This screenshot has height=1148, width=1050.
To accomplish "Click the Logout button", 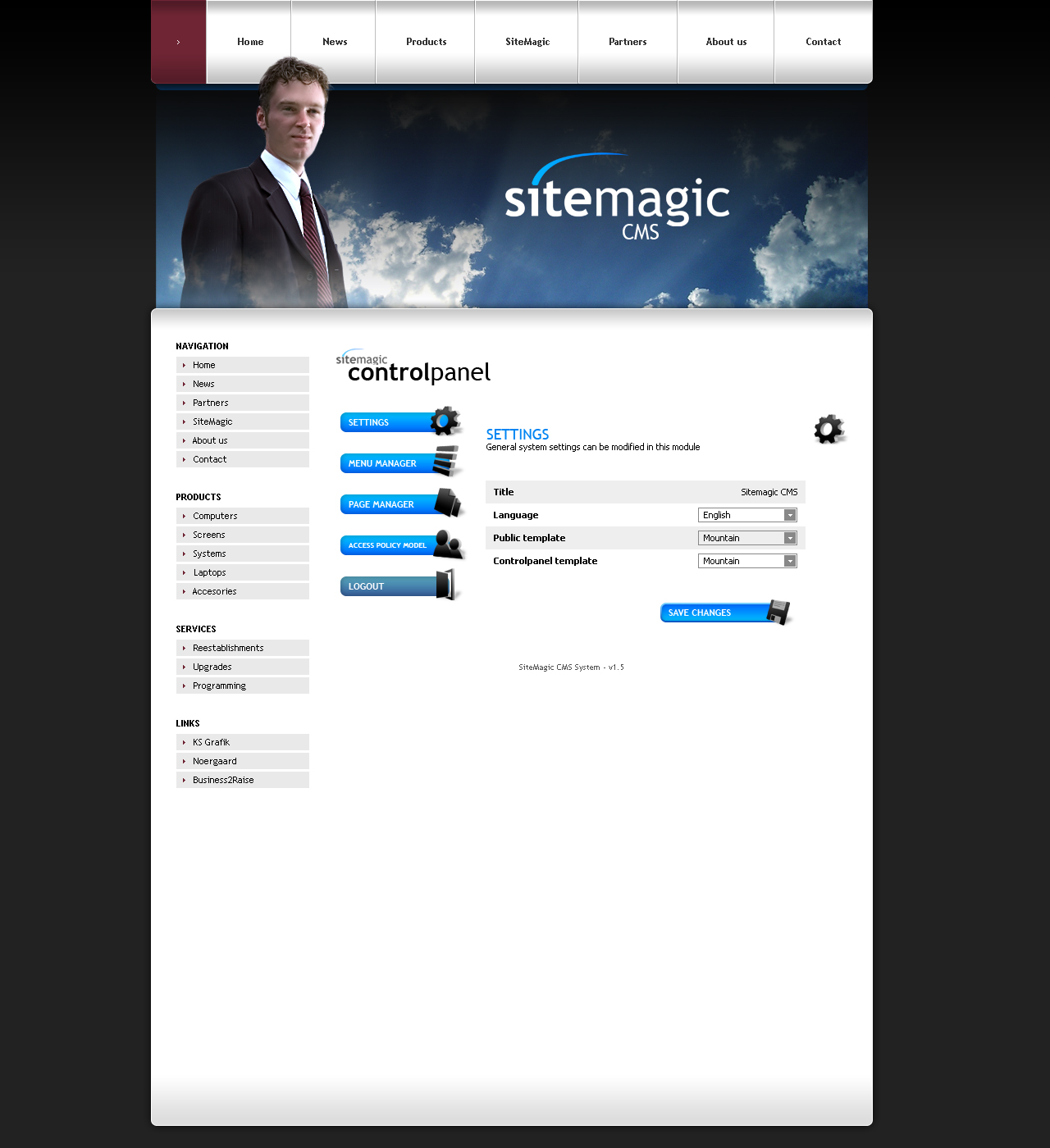I will (401, 585).
